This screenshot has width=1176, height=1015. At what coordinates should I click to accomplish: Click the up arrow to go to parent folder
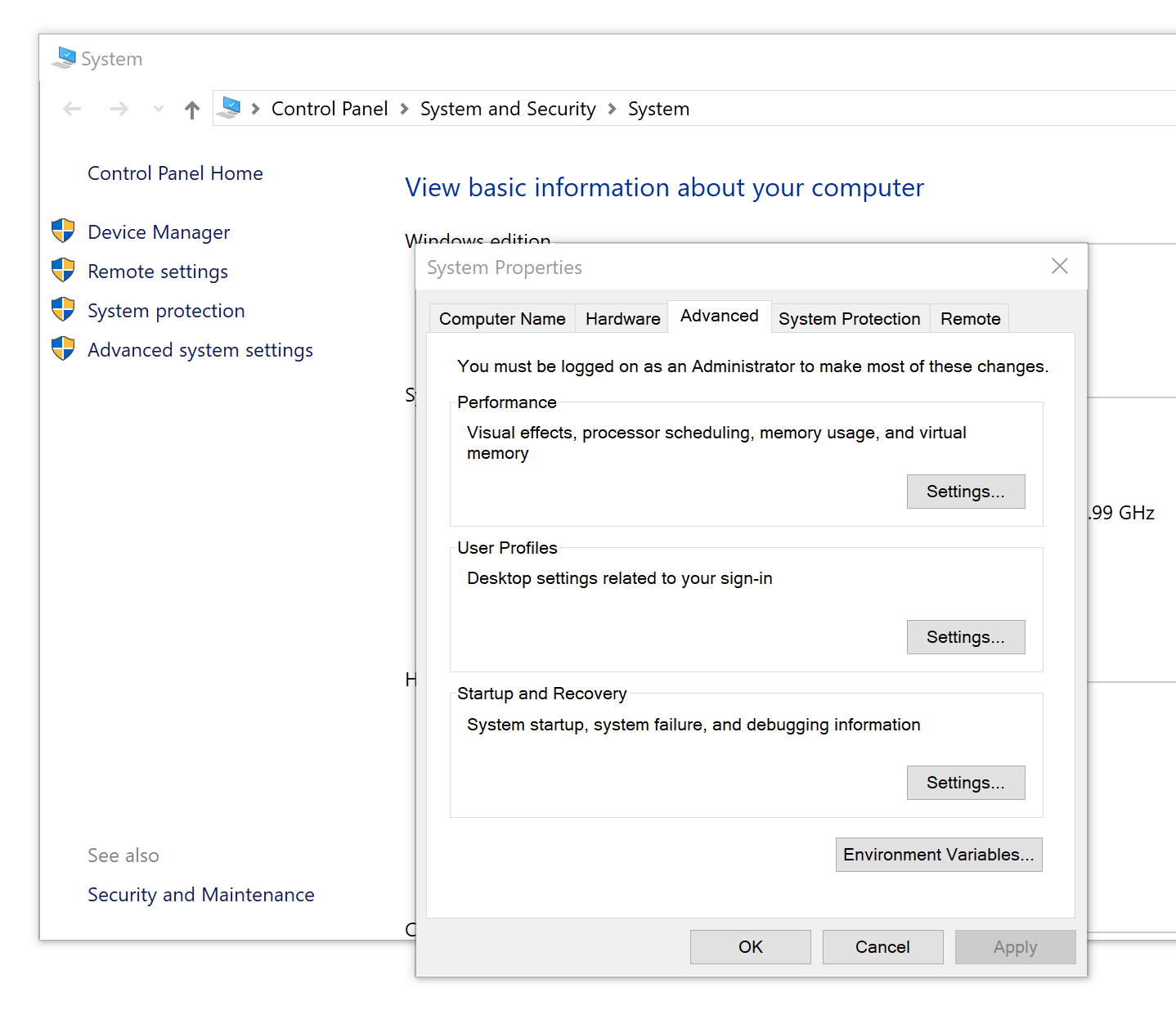(x=191, y=108)
